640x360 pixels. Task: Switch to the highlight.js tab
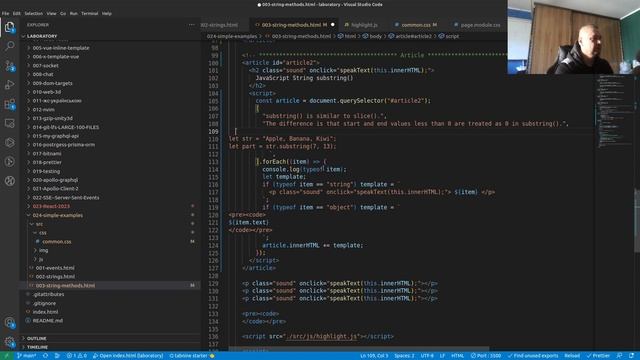(x=364, y=25)
